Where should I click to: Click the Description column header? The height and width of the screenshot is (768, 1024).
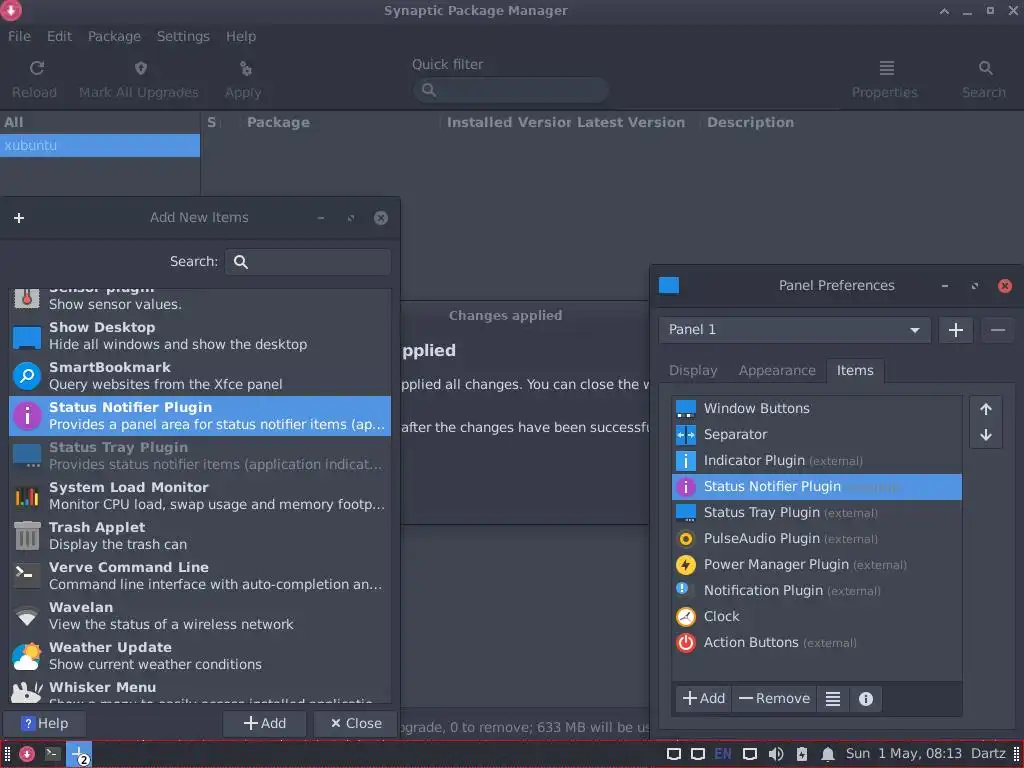pyautogui.click(x=750, y=123)
